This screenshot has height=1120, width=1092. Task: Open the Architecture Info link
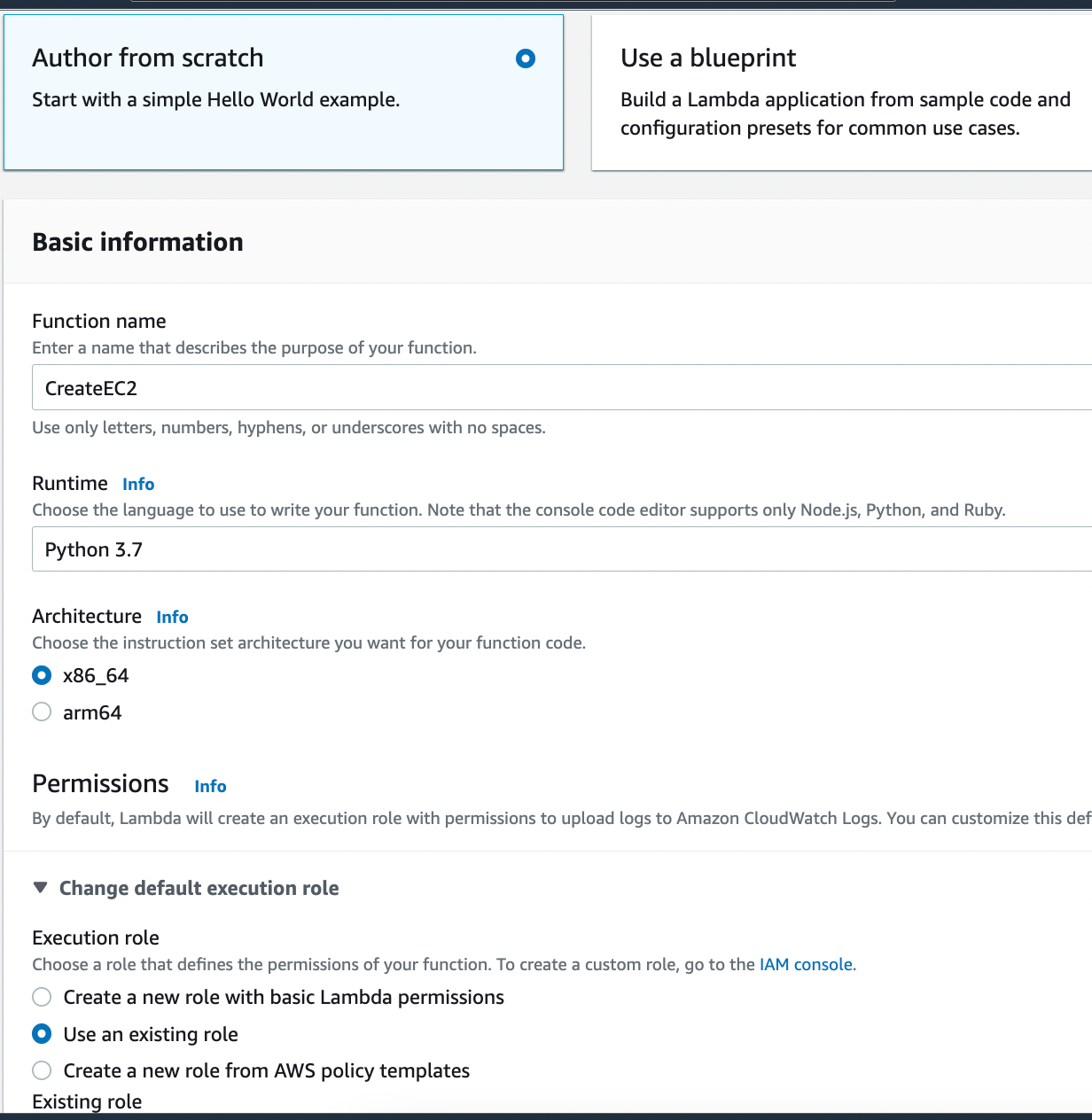pos(172,617)
